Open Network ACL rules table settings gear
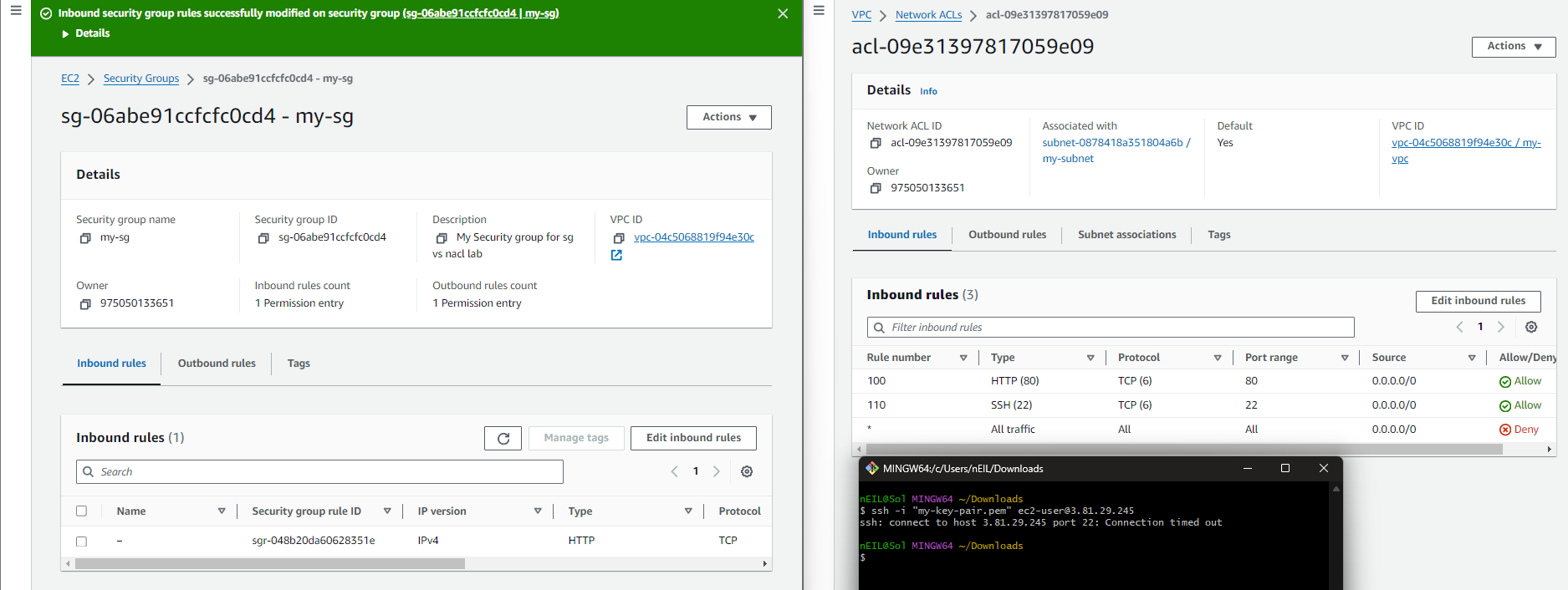The image size is (1568, 590). (x=1531, y=327)
